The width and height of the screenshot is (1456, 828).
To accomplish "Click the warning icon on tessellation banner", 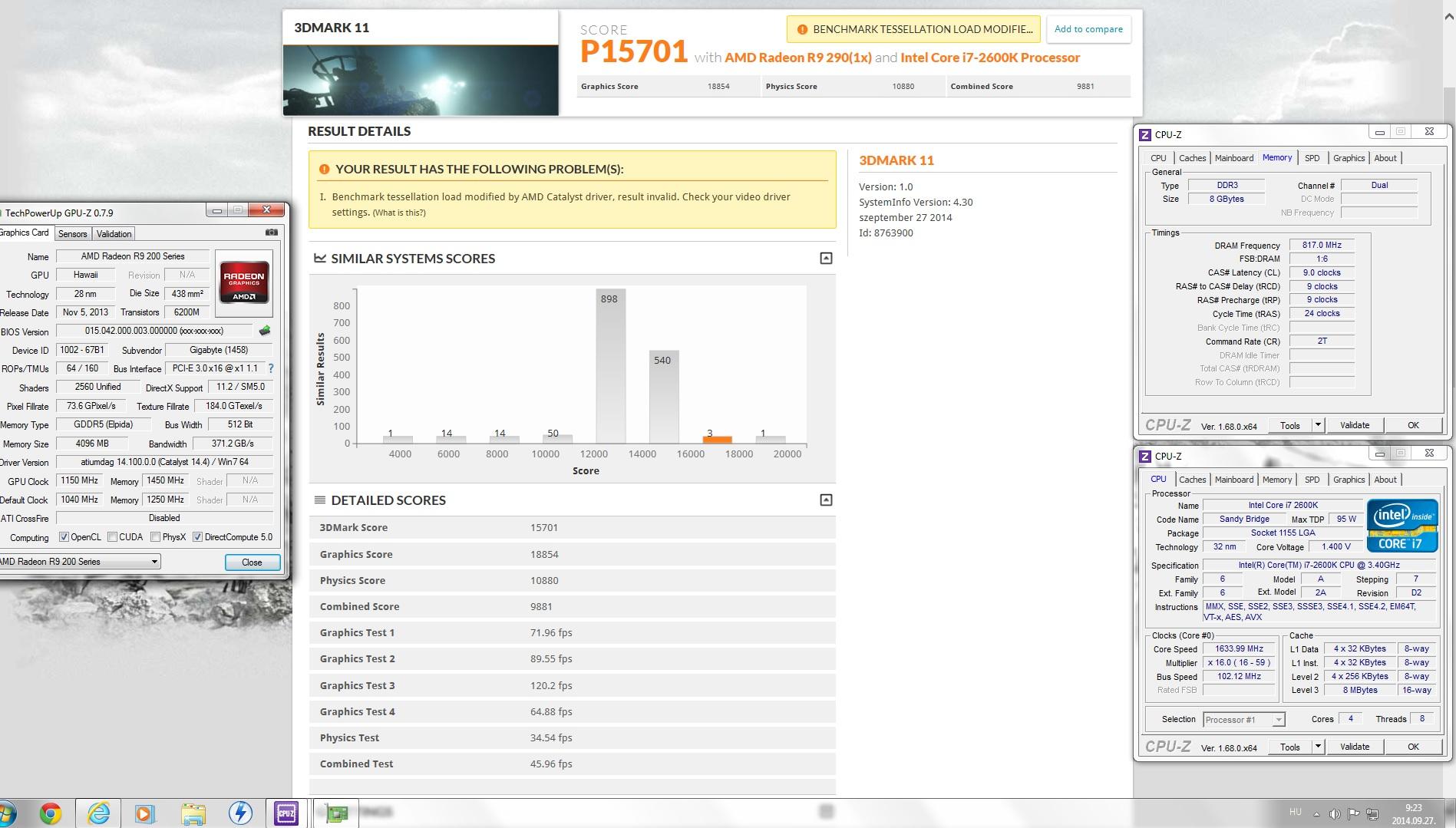I will click(x=802, y=29).
